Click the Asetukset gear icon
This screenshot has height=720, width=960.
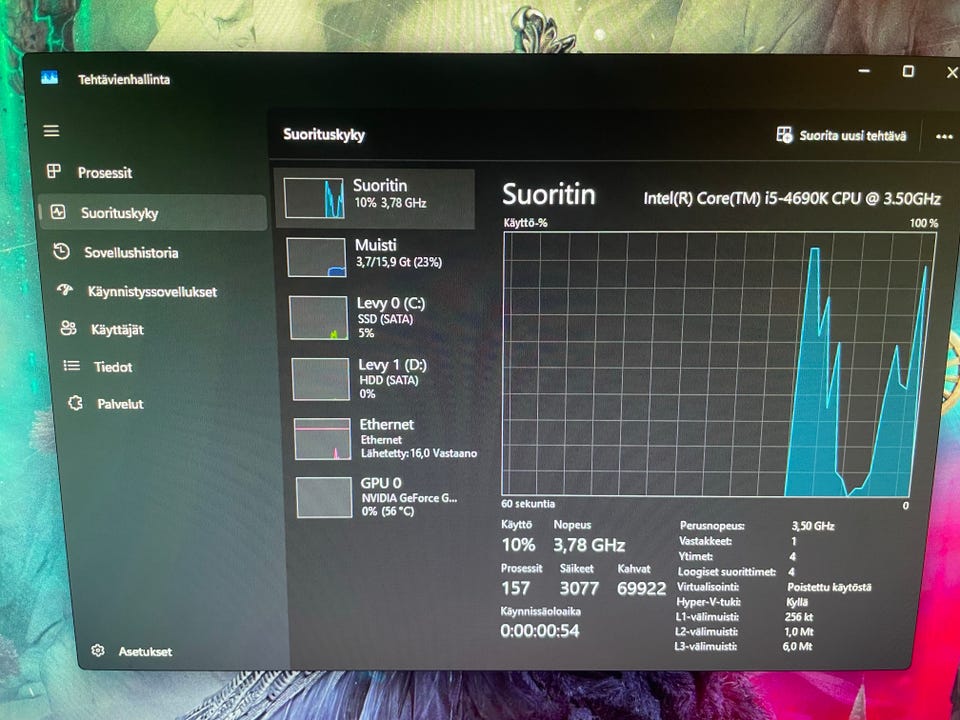tap(97, 650)
